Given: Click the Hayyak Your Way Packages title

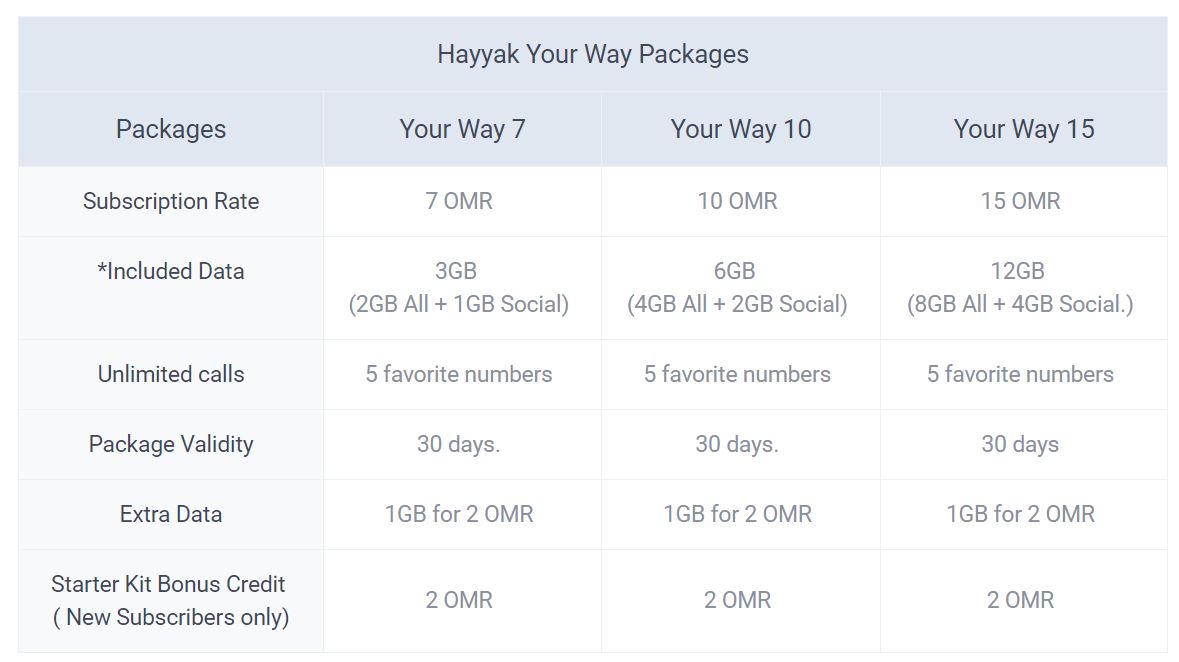Looking at the screenshot, I should [592, 54].
